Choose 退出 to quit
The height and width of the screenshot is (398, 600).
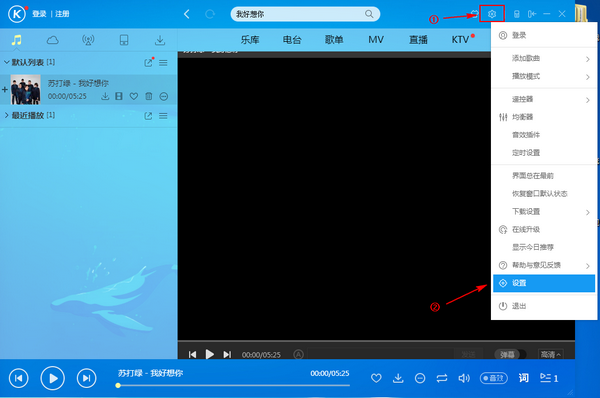pyautogui.click(x=543, y=306)
